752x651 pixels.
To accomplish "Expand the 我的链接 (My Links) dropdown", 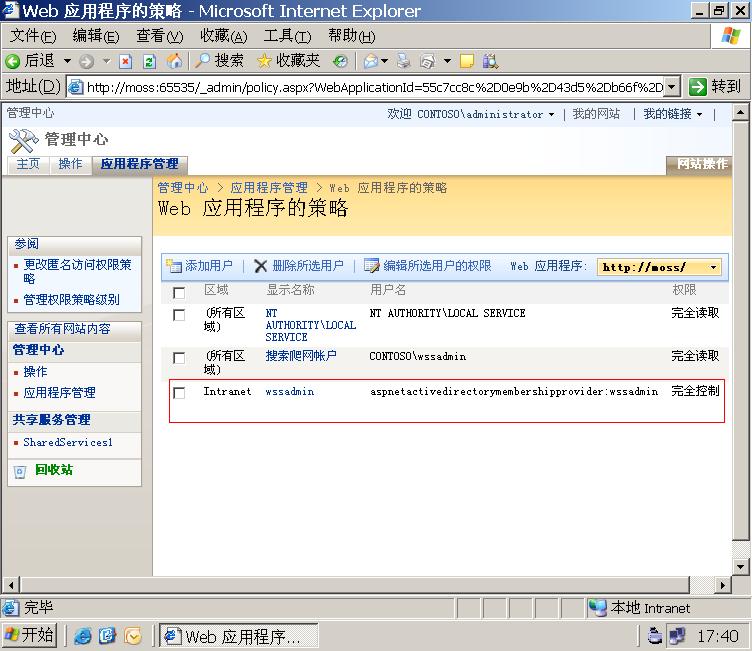I will point(672,114).
